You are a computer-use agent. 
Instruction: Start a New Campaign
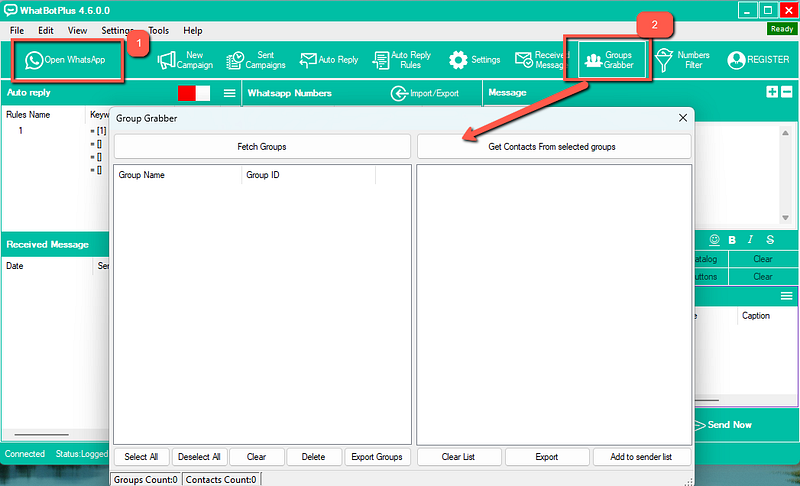click(185, 60)
